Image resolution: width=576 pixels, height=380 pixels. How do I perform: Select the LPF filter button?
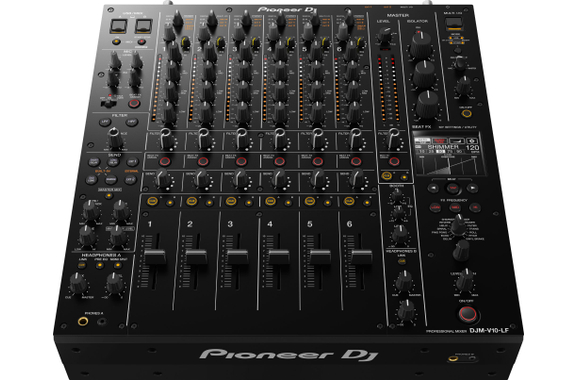(105, 122)
